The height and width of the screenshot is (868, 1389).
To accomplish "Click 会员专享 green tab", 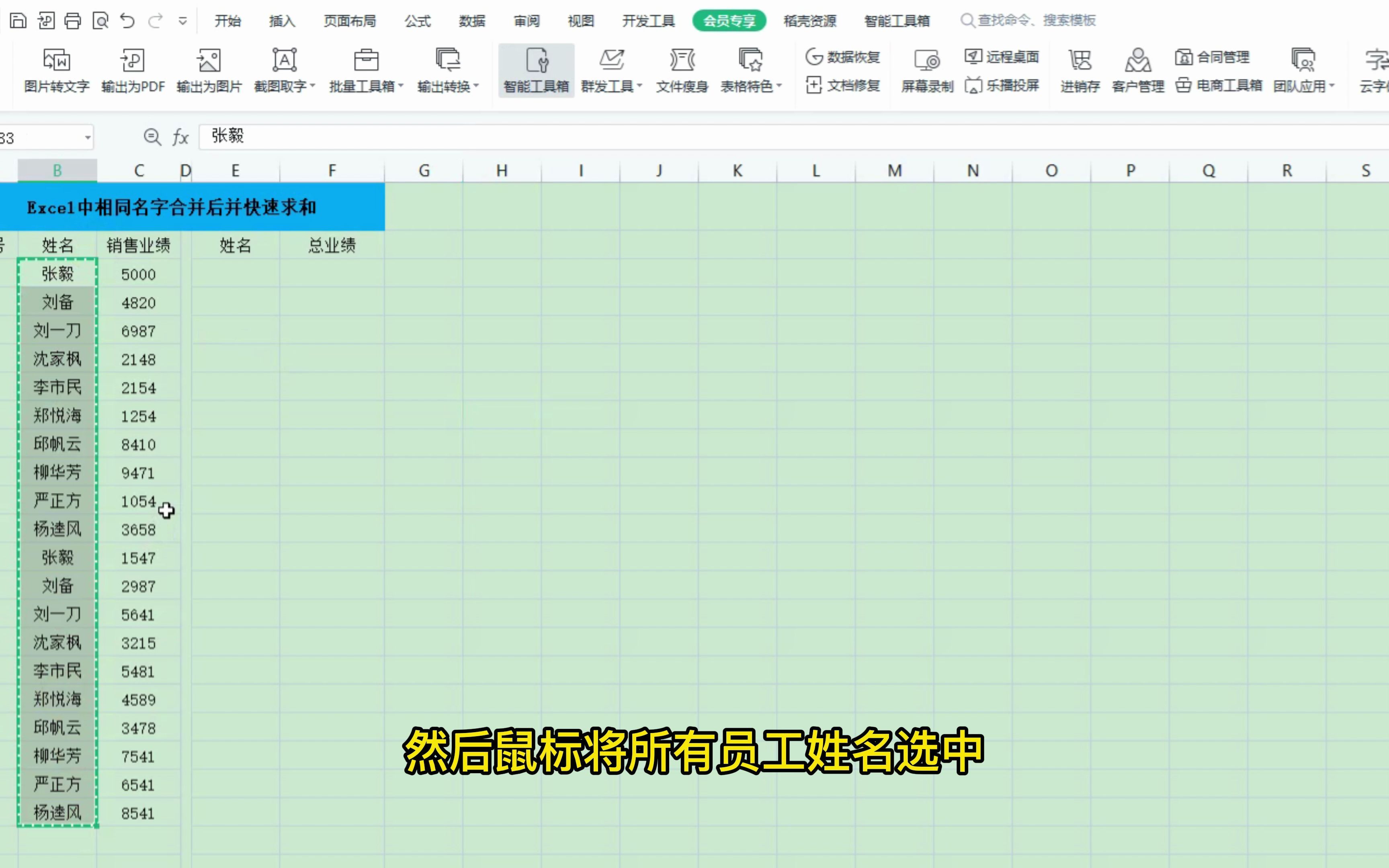I will click(729, 20).
